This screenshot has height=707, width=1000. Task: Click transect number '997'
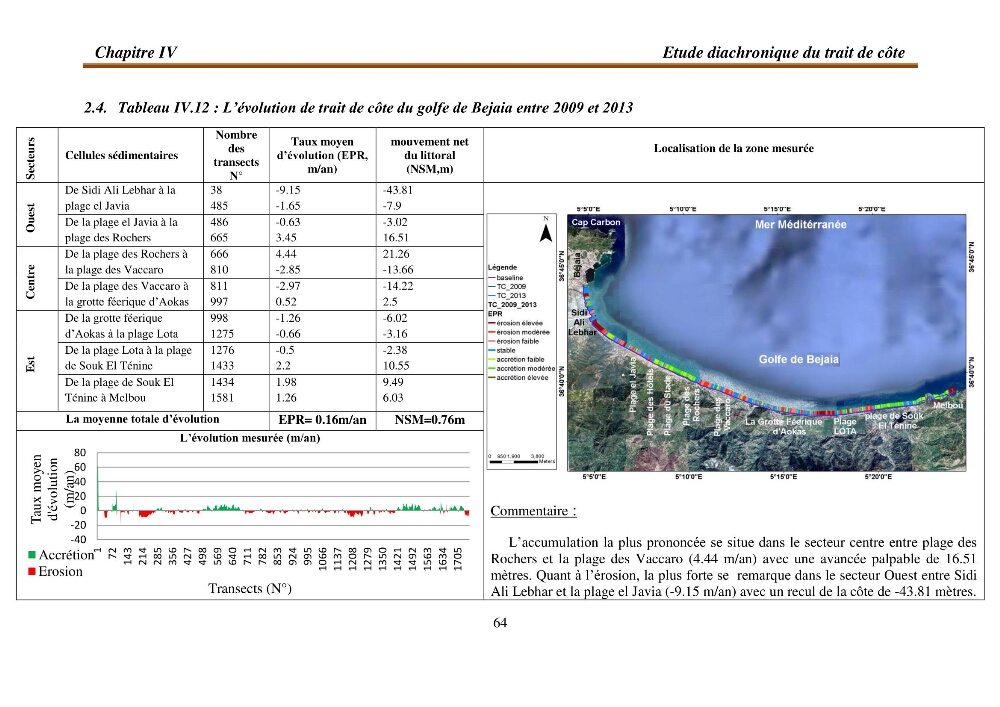[x=219, y=302]
